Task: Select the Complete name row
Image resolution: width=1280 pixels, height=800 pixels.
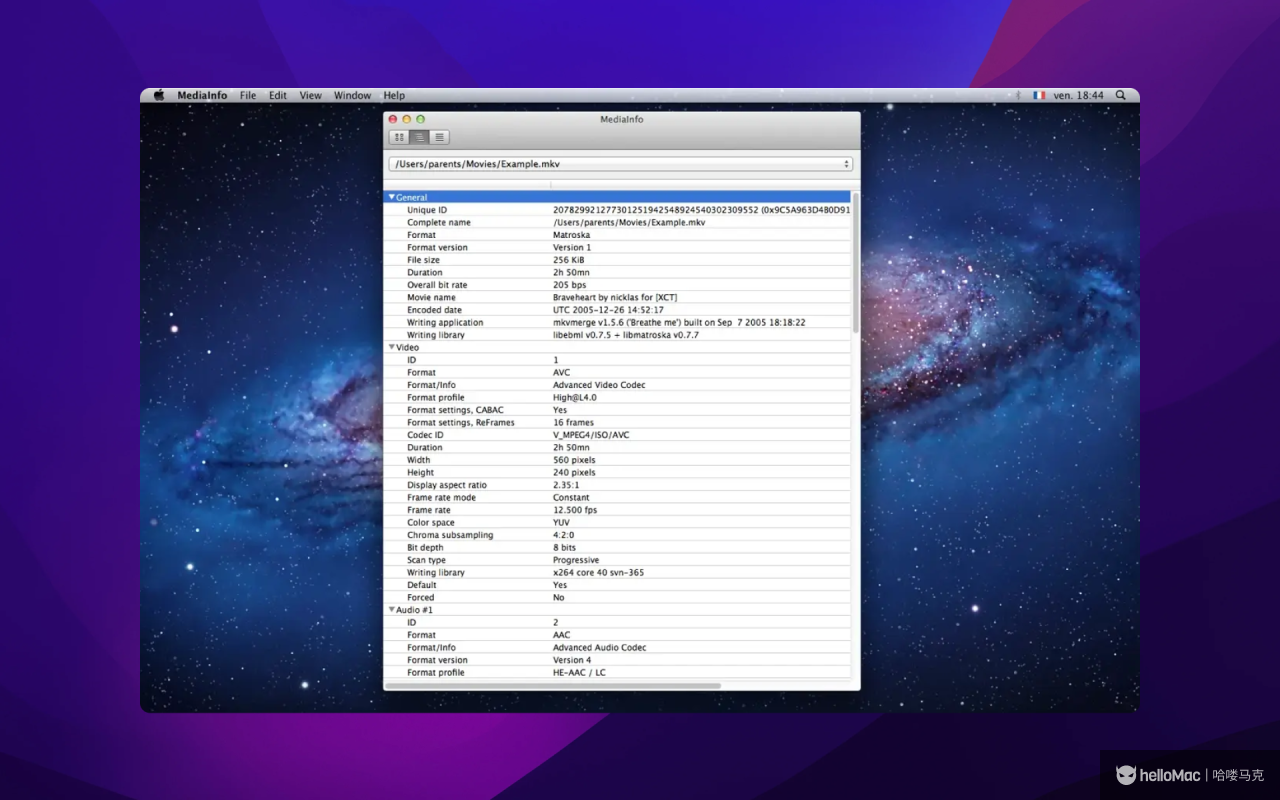Action: click(x=618, y=222)
